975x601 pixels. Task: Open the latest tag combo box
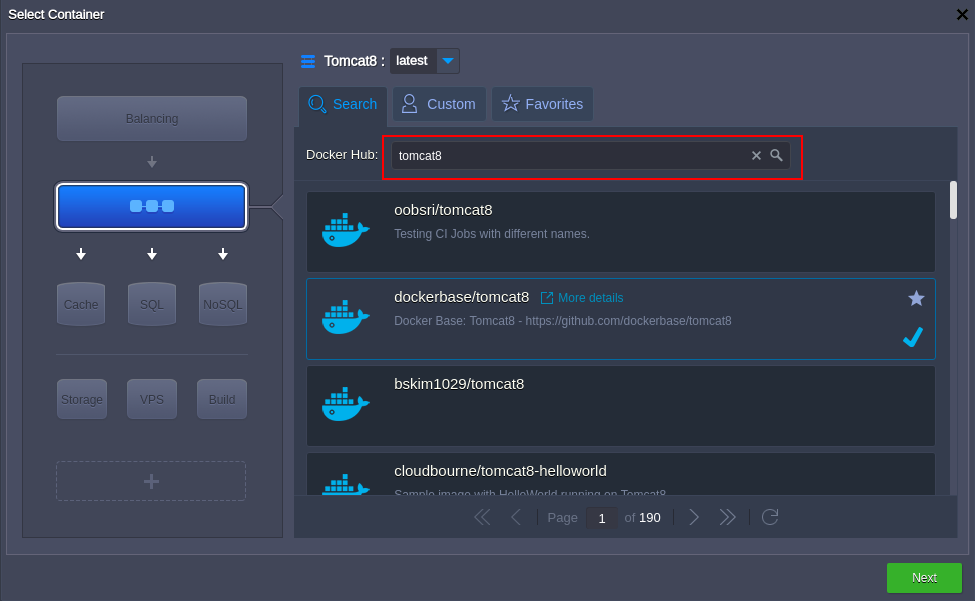425,61
